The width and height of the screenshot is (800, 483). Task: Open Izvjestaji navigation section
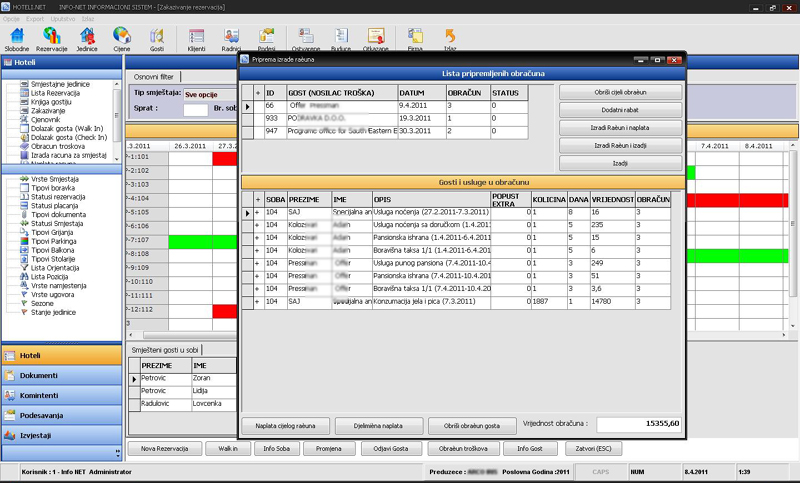pyautogui.click(x=62, y=436)
